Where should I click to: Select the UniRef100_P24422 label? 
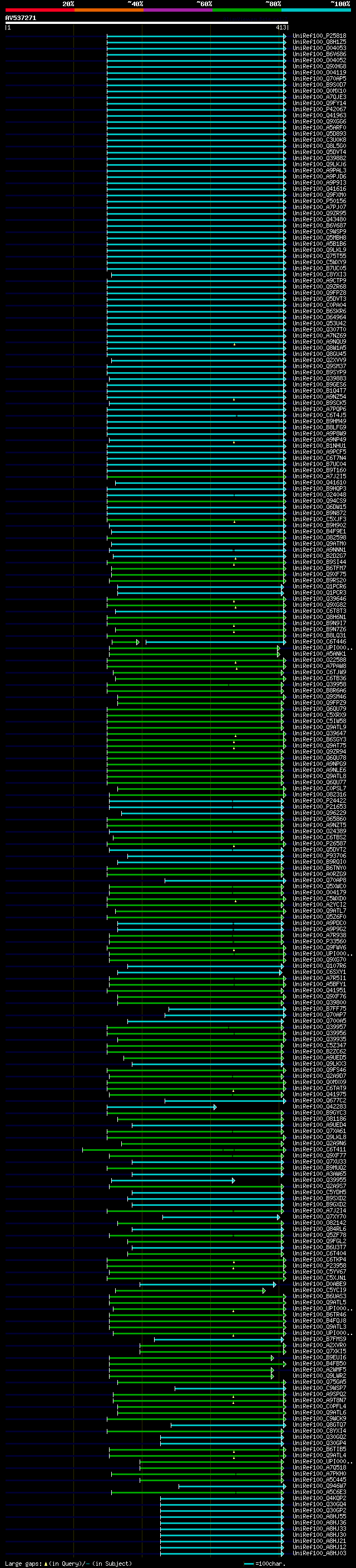[319, 800]
